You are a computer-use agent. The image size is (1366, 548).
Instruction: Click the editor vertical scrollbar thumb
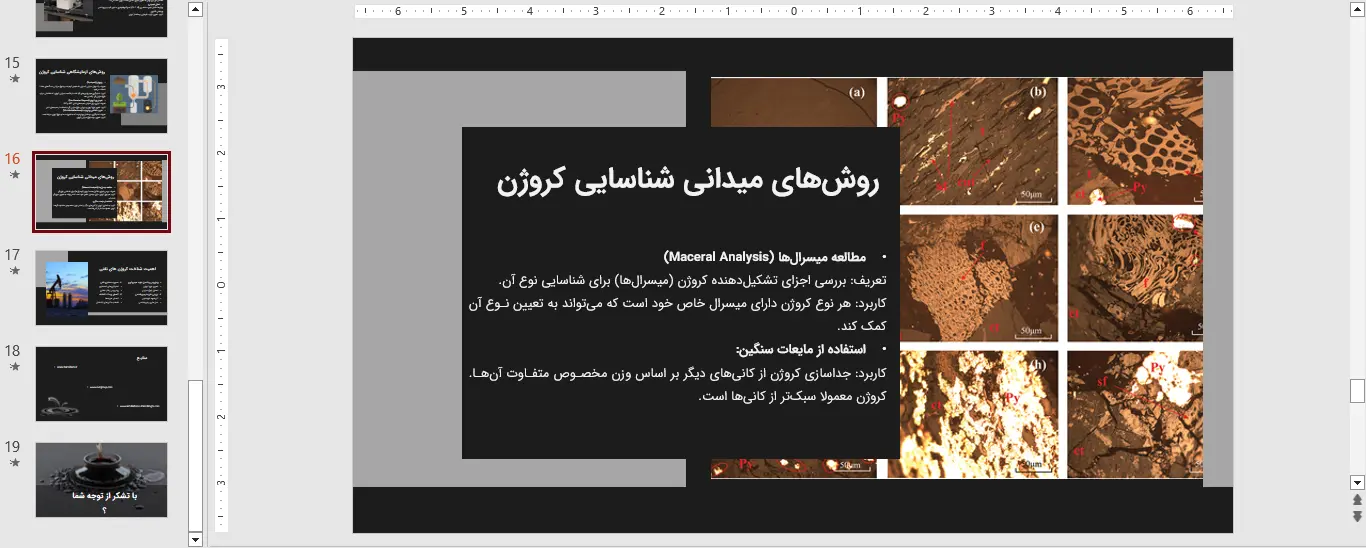point(1357,390)
